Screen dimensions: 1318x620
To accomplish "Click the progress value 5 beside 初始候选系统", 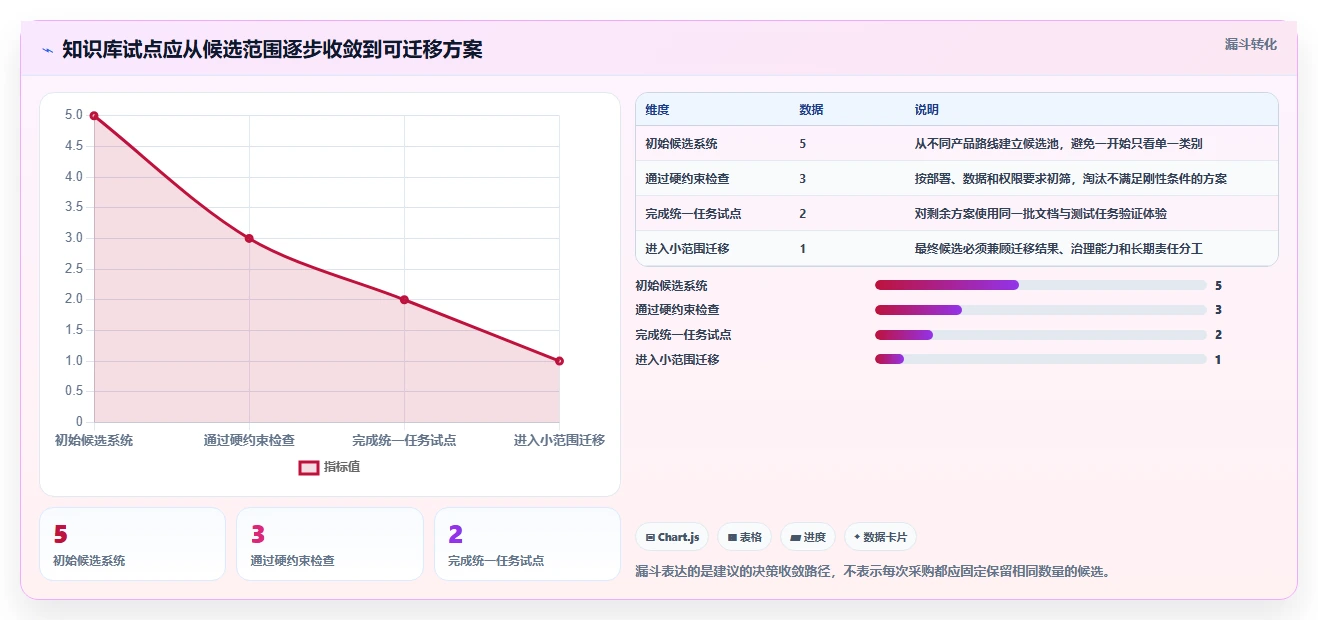I will (1218, 286).
